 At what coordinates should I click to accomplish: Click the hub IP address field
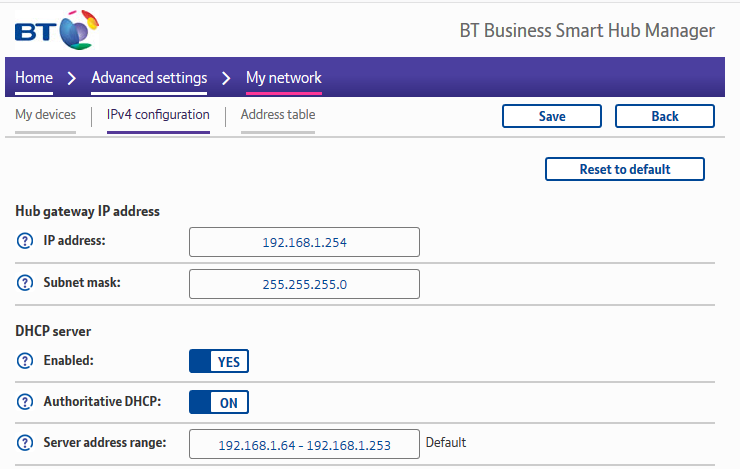click(x=304, y=242)
